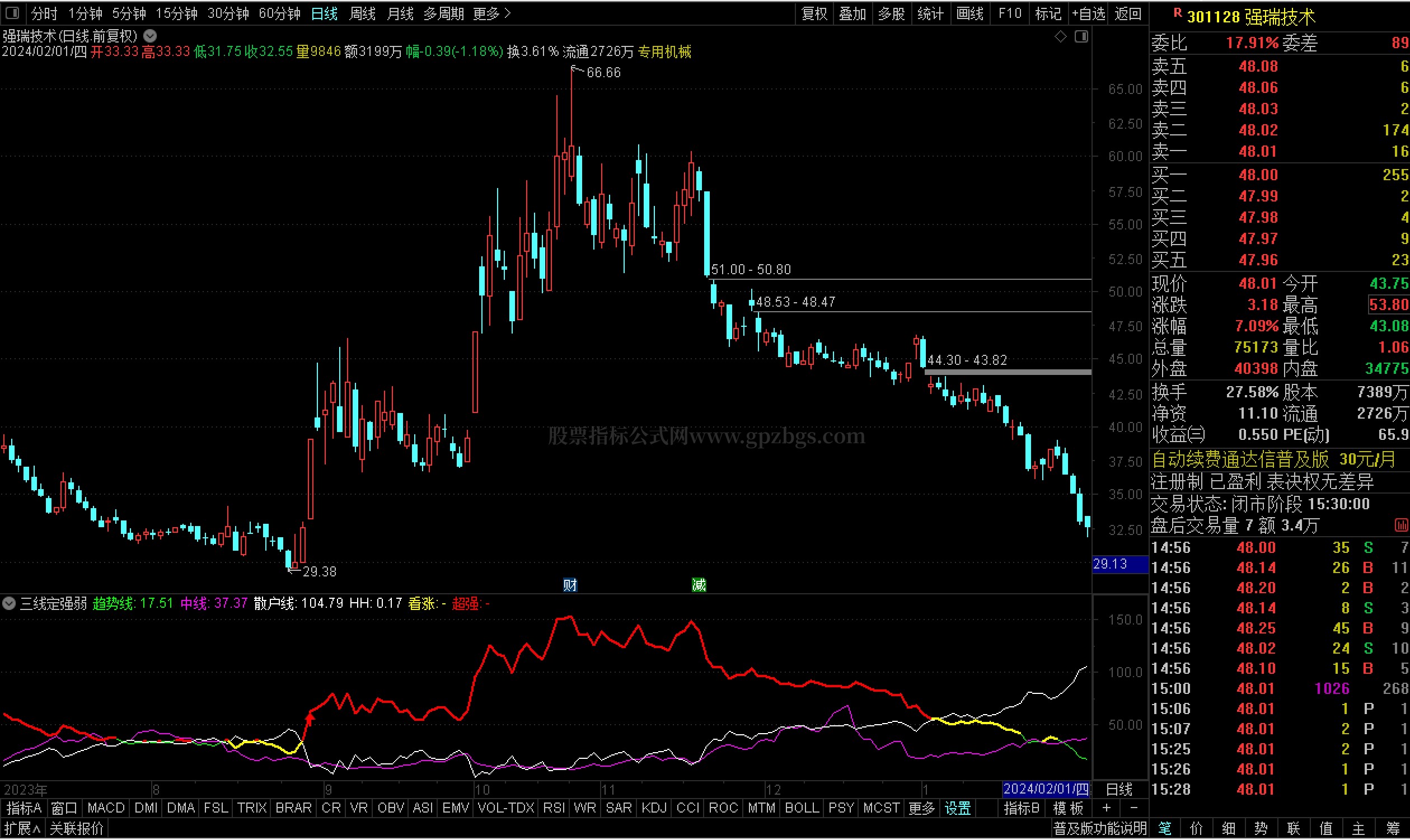1410x840 pixels.
Task: Select the BRAR indicator
Action: point(293,808)
